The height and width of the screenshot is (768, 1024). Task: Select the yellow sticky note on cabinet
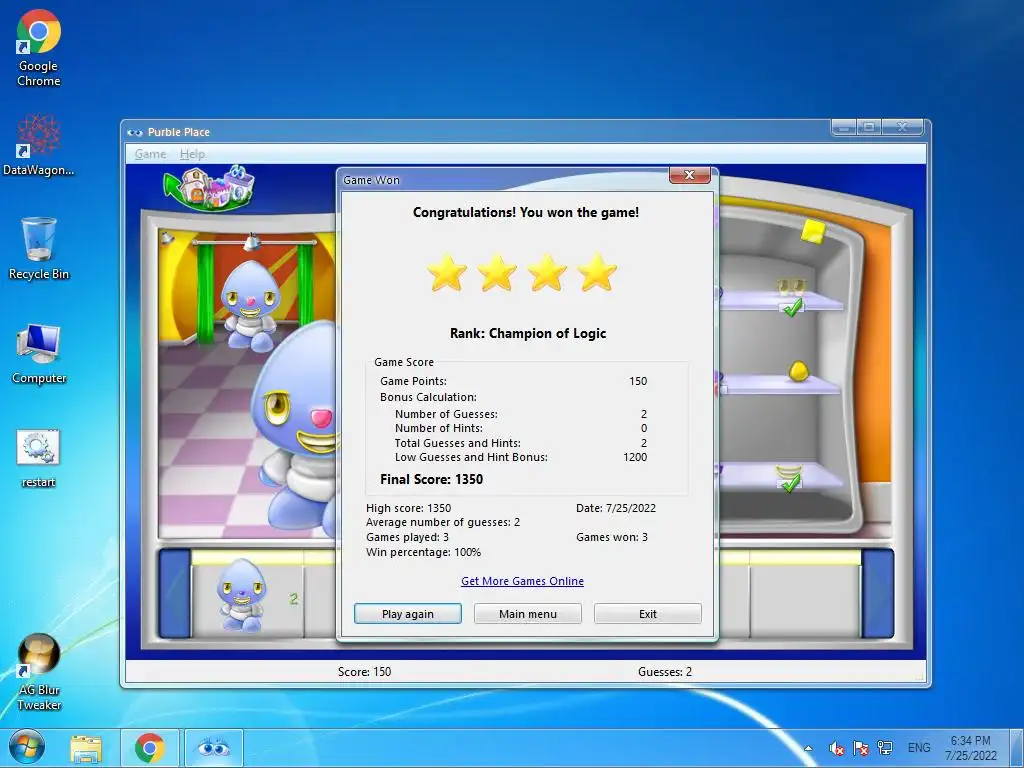pyautogui.click(x=813, y=231)
